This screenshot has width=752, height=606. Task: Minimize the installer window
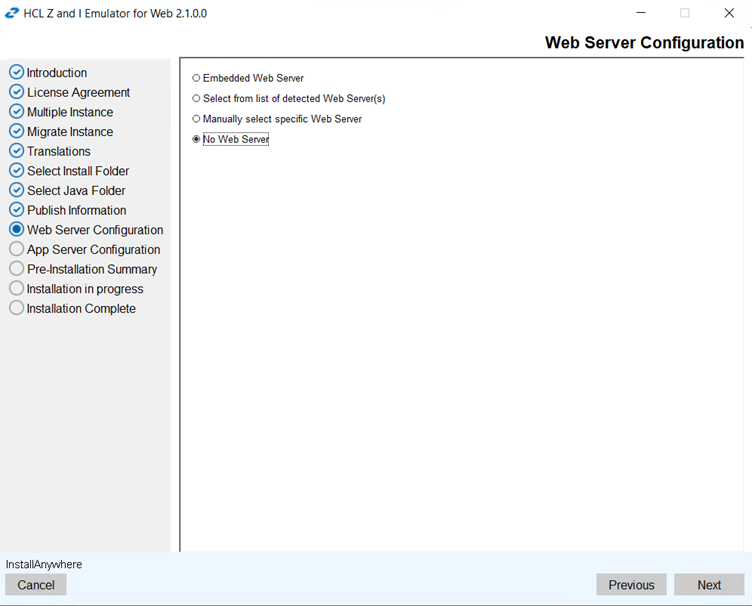pyautogui.click(x=641, y=13)
